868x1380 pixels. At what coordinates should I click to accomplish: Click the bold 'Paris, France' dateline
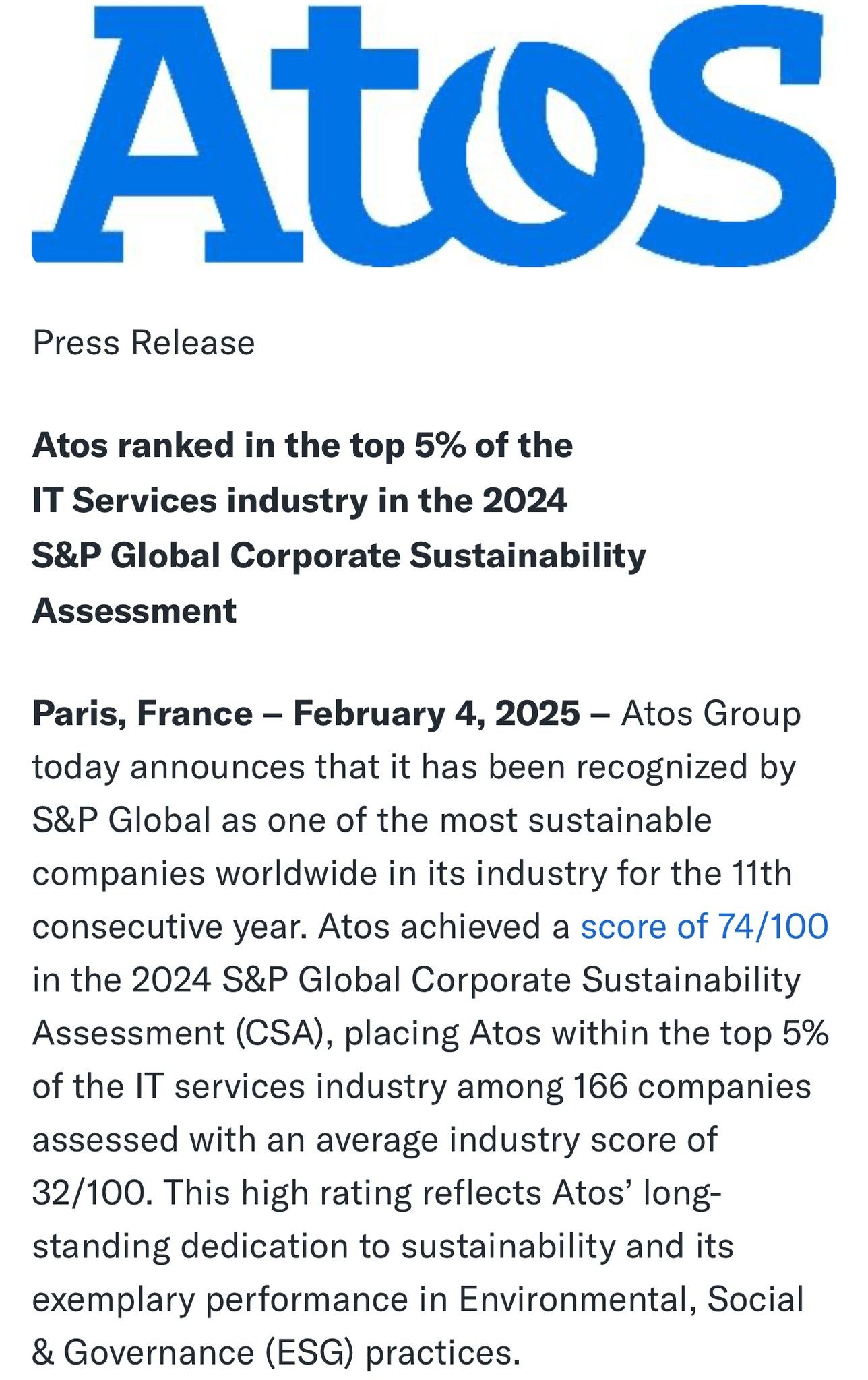pos(143,714)
